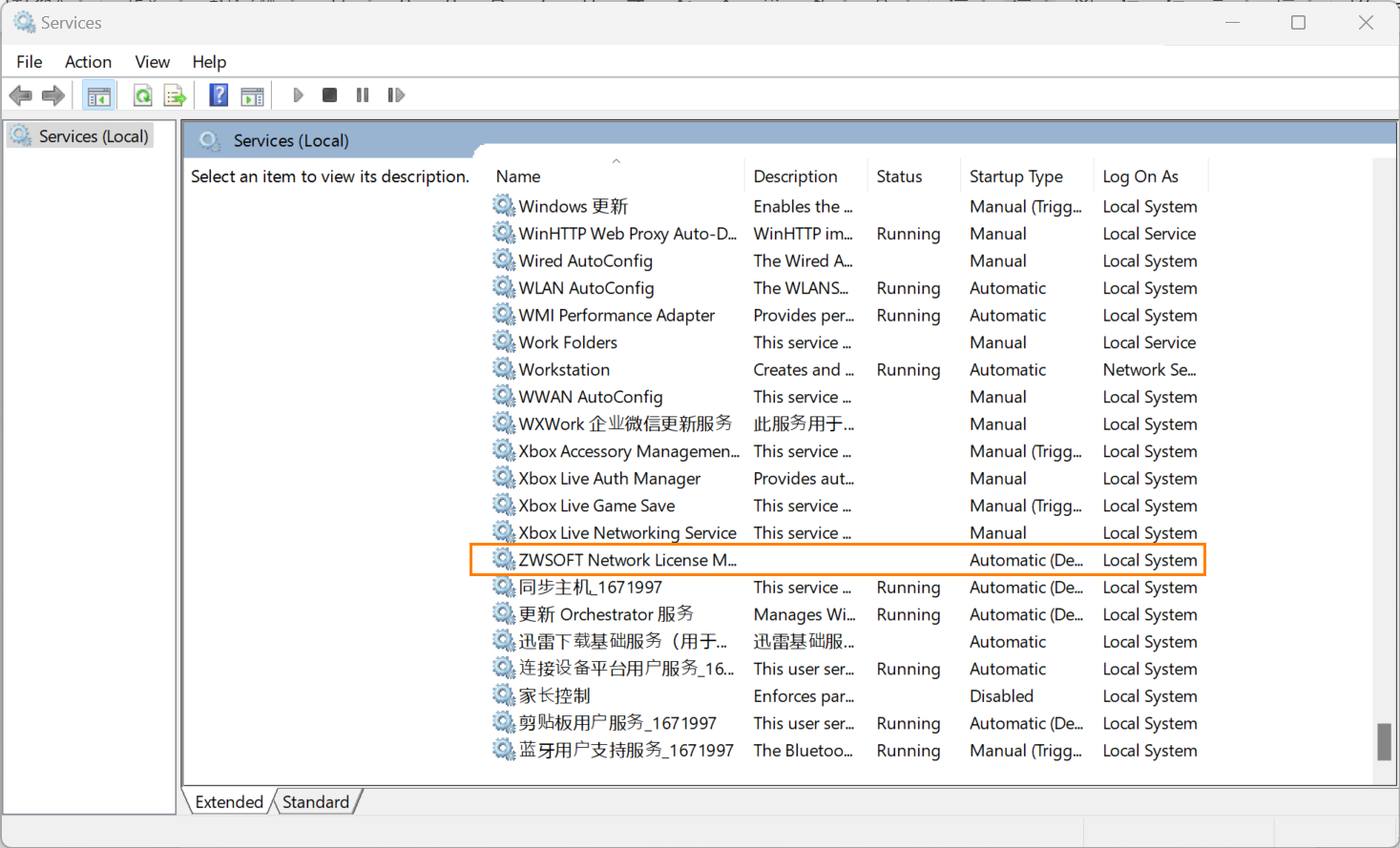Click gear icon of Windows 更新 service
This screenshot has width=1400, height=848.
(504, 205)
